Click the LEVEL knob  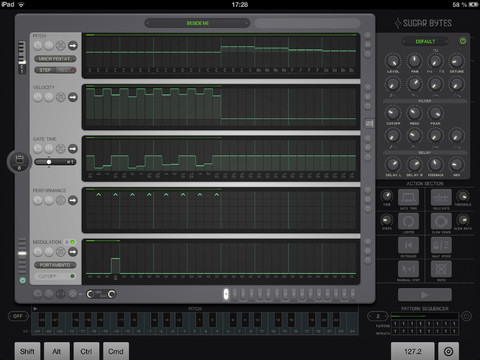(393, 61)
